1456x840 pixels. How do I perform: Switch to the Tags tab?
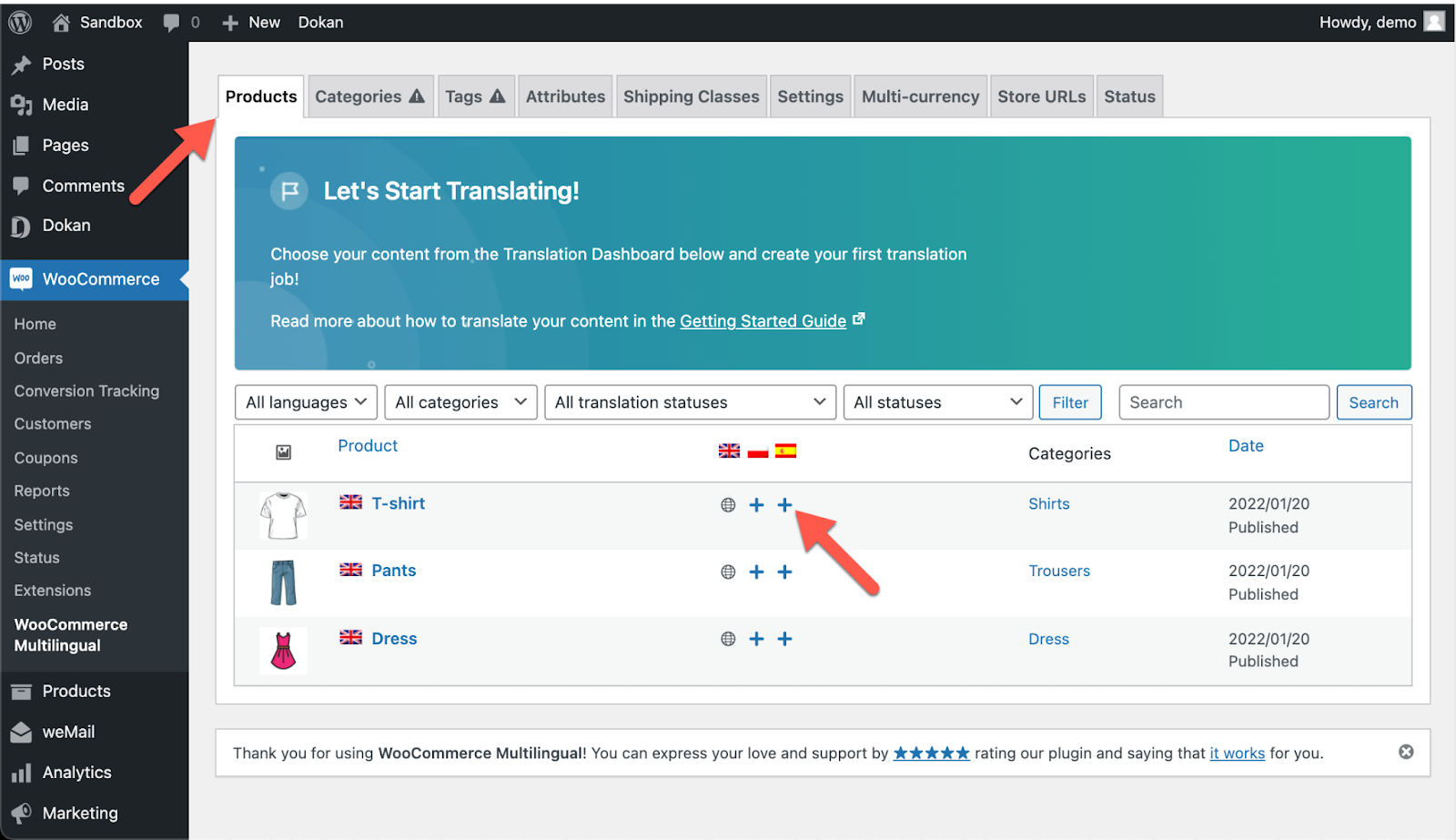click(x=475, y=96)
